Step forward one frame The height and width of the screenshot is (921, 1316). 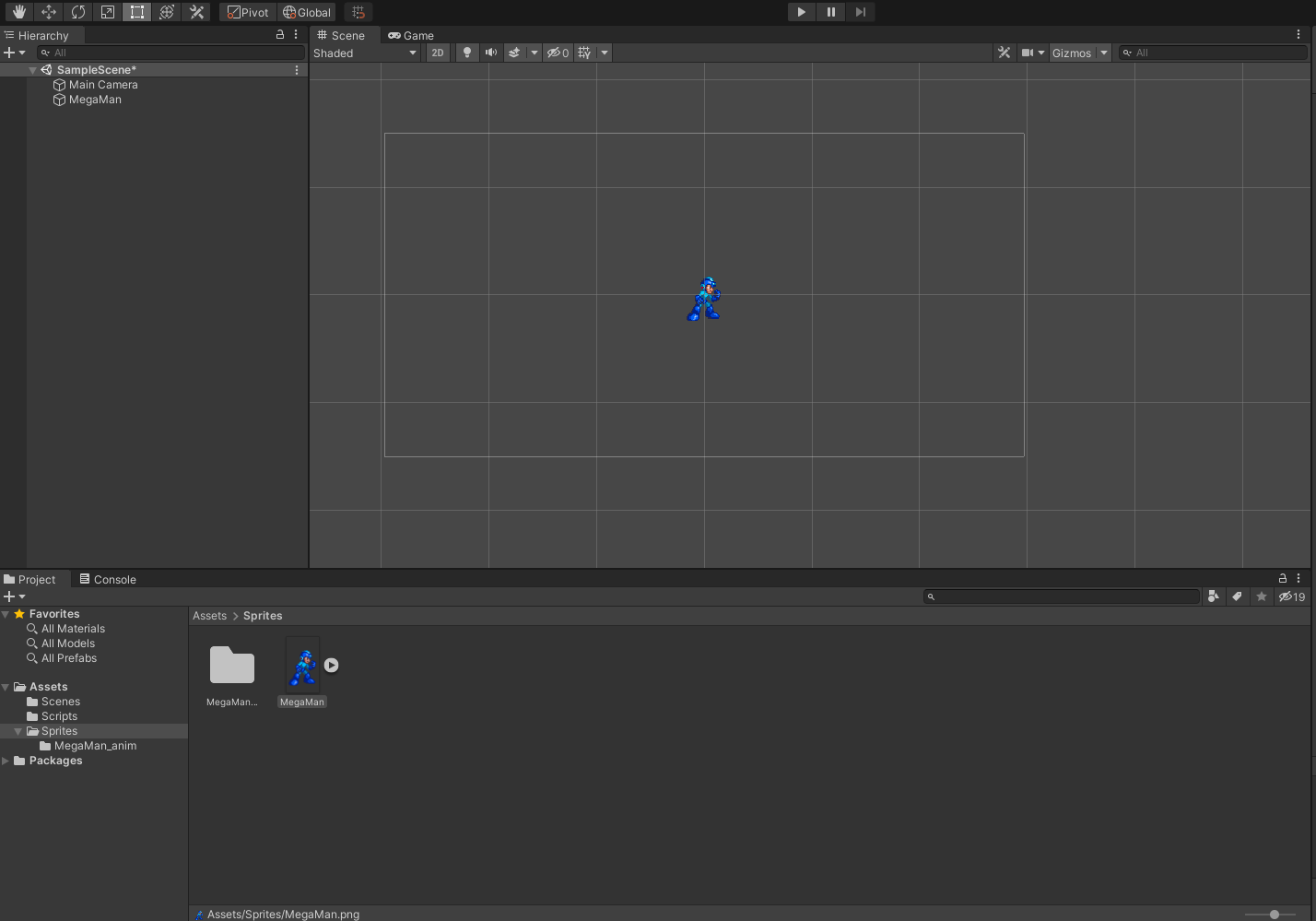pyautogui.click(x=861, y=12)
